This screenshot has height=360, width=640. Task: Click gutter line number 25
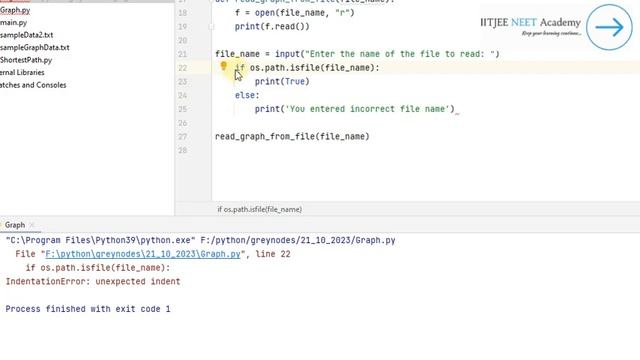click(x=182, y=109)
